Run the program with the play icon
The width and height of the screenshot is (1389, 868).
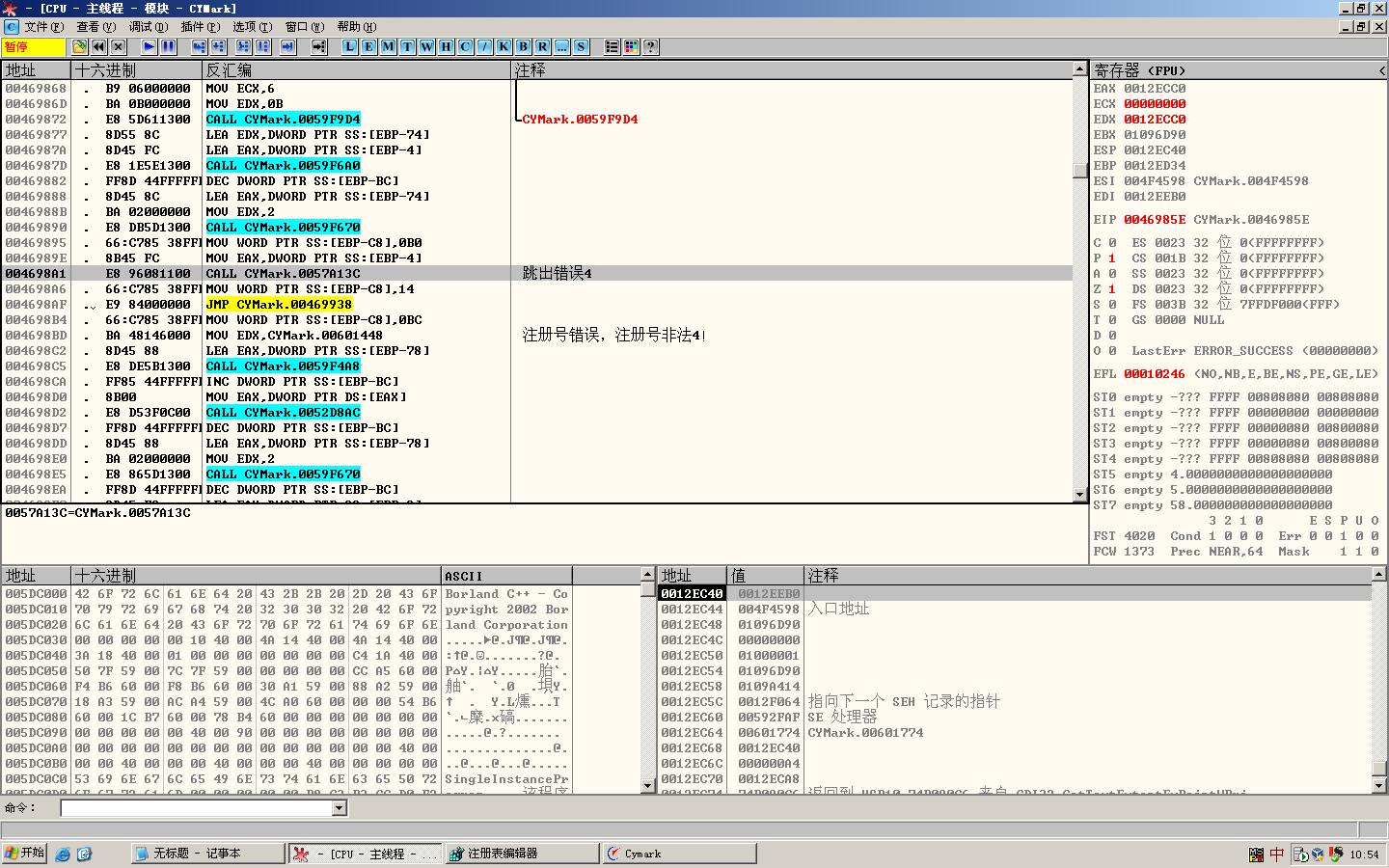pos(149,46)
